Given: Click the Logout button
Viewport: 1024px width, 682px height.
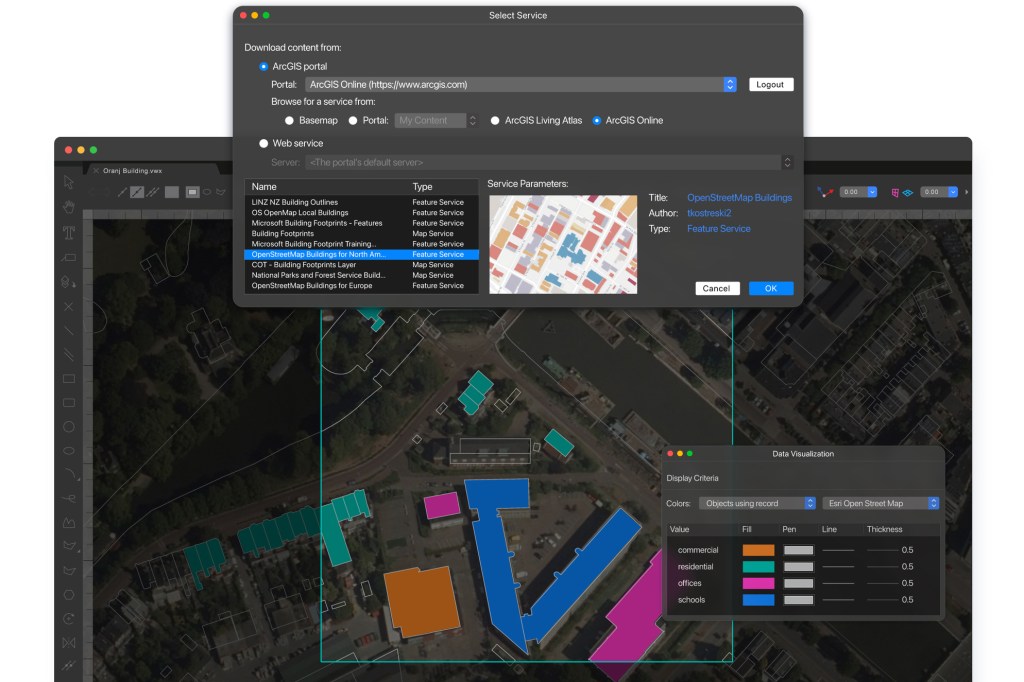Looking at the screenshot, I should click(770, 85).
